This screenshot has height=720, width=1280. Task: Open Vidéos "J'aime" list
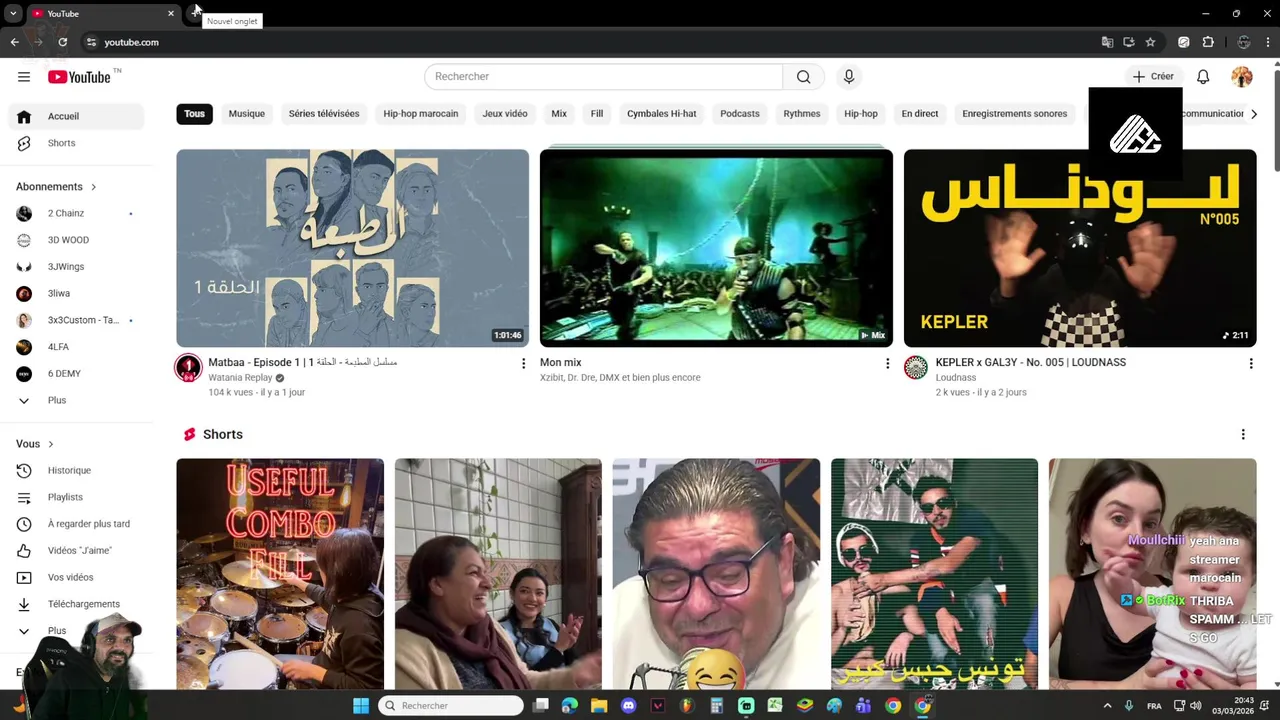[x=77, y=551]
